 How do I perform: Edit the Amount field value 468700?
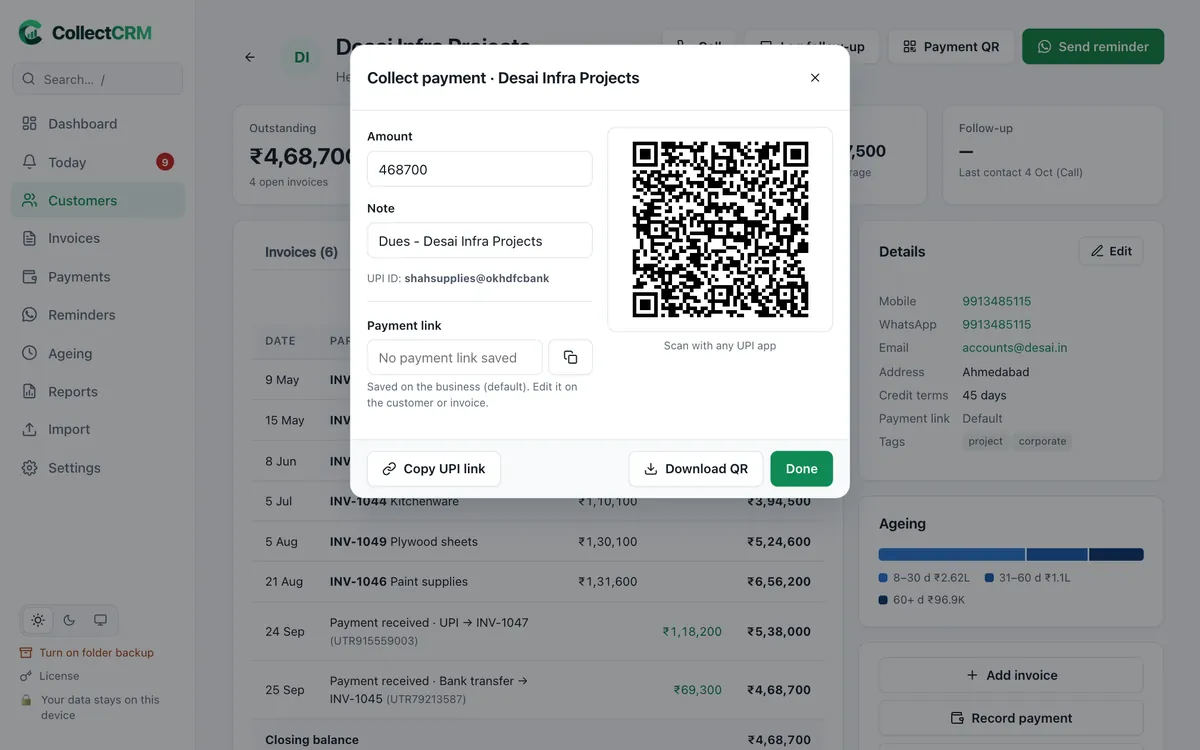click(480, 169)
